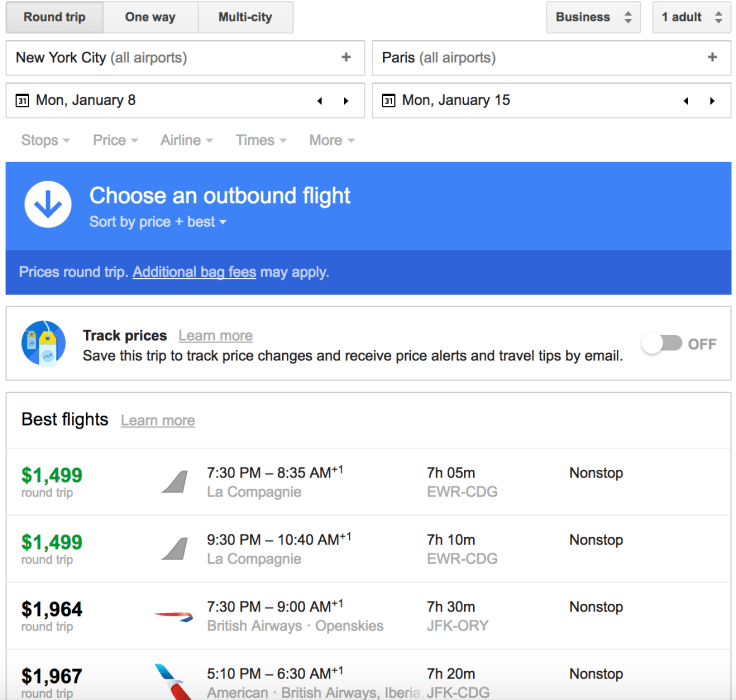Switch to Multi-city trip type
736x700 pixels.
coord(245,17)
